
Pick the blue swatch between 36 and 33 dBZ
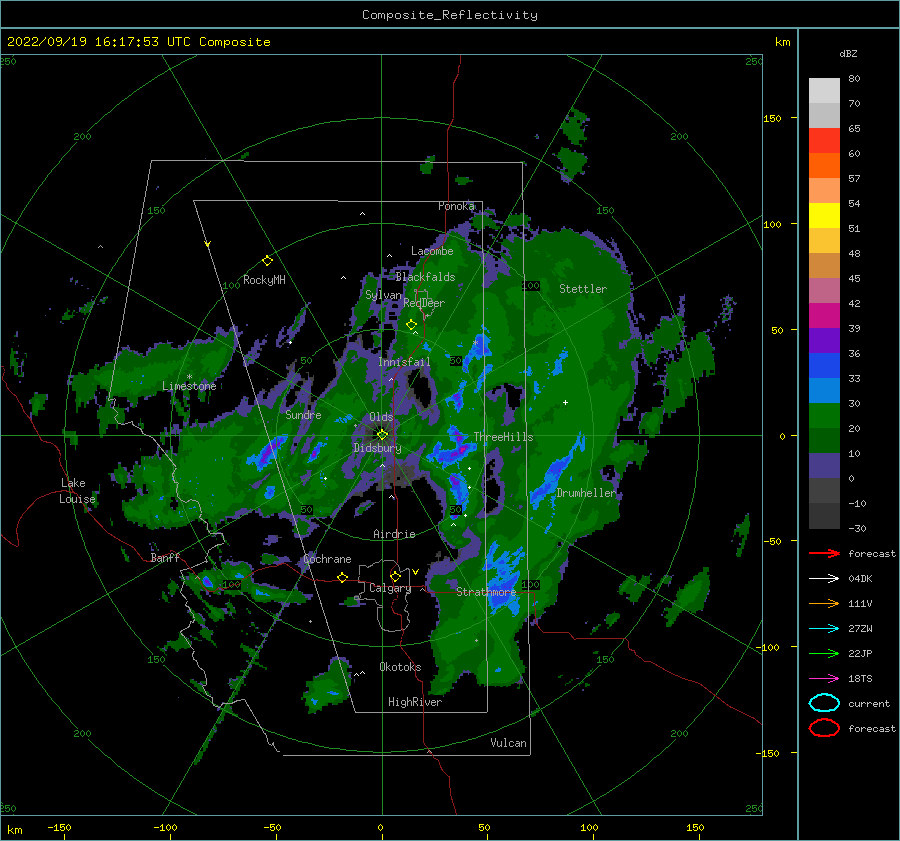[x=824, y=365]
